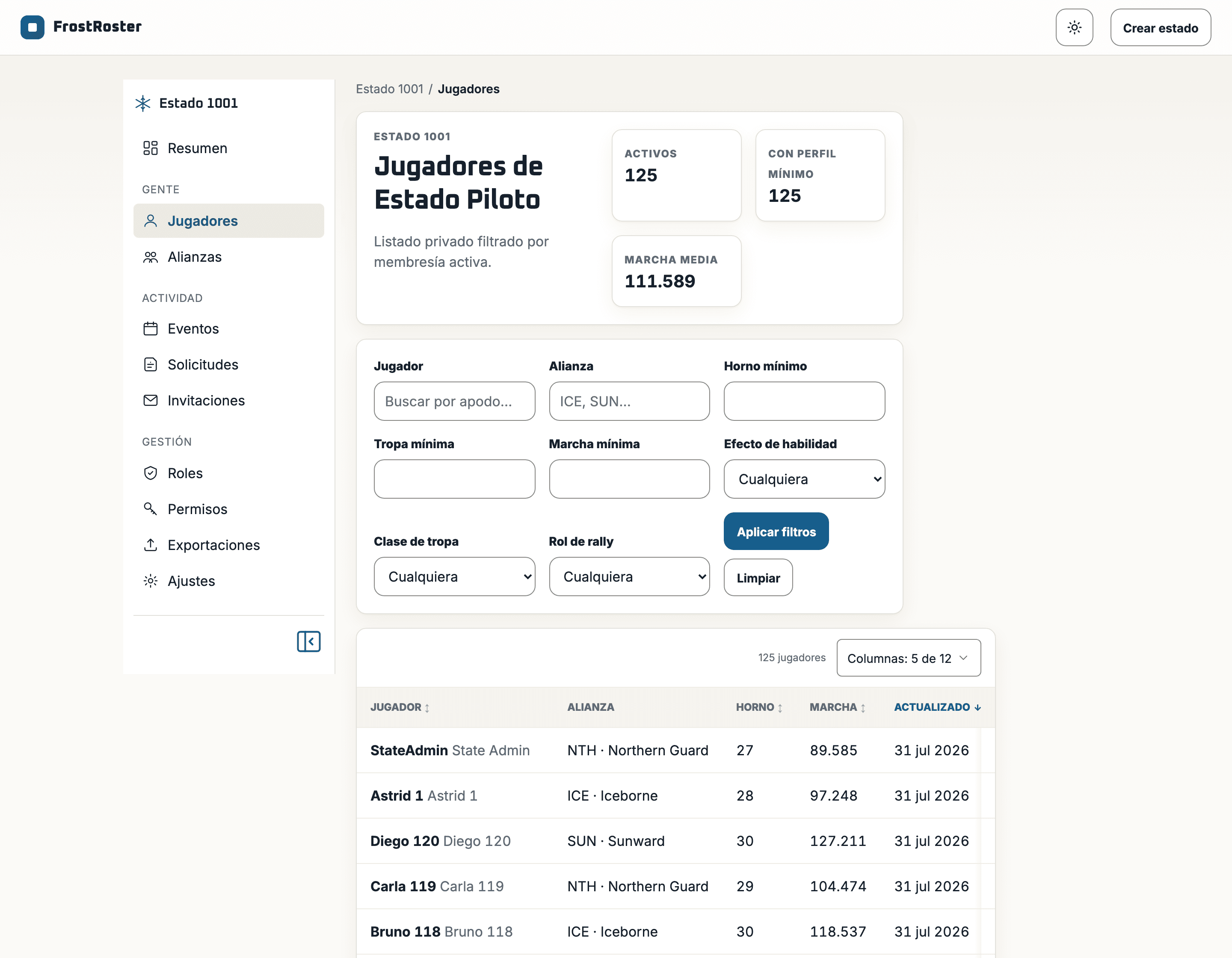Select the Diego 120 player name
The width and height of the screenshot is (1232, 958).
click(x=404, y=841)
